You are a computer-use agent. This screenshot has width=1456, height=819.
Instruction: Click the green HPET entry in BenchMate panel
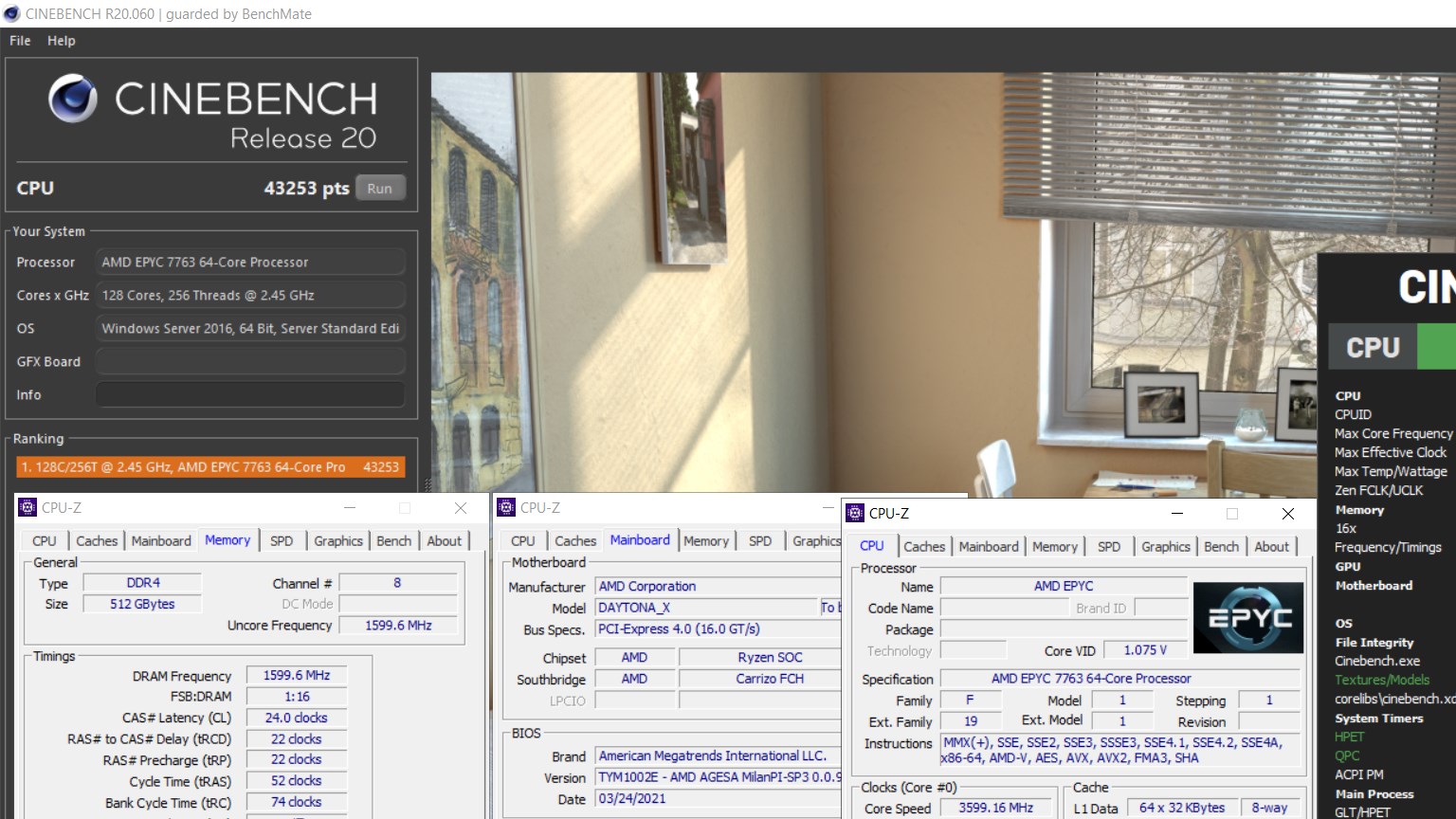1350,737
